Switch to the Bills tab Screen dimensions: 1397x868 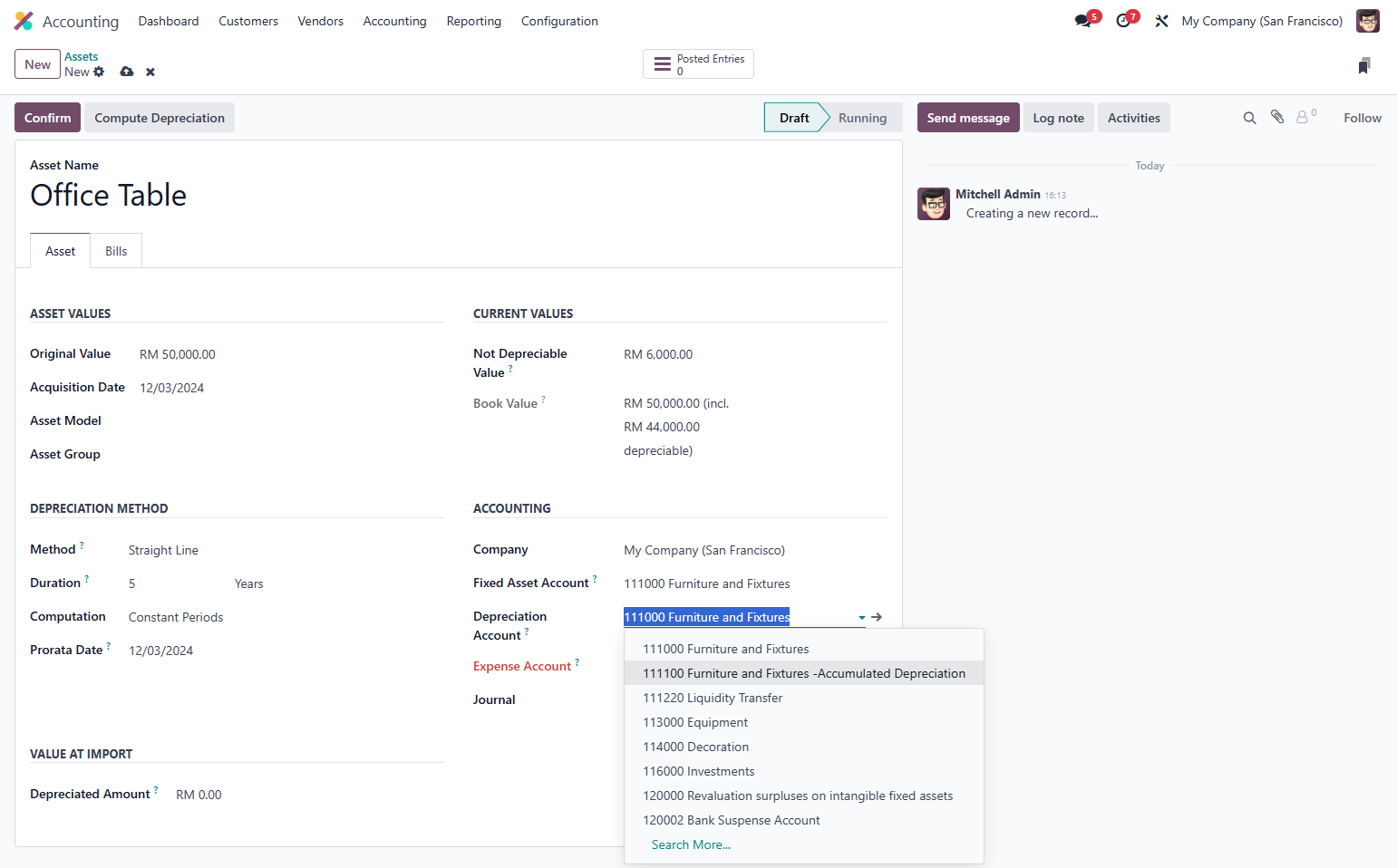116,251
